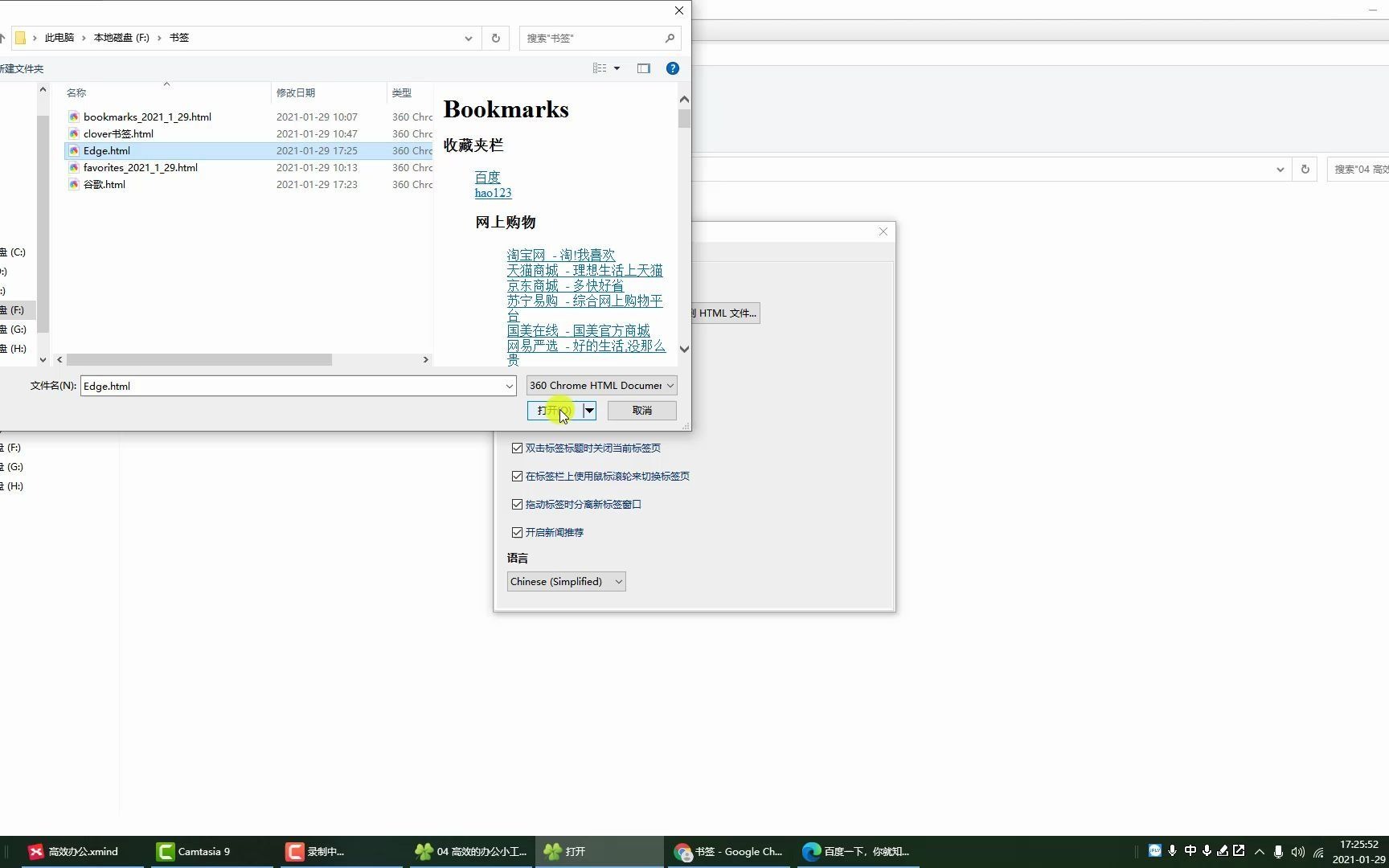Open the 360 Chrome HTML file type filter

coord(601,386)
